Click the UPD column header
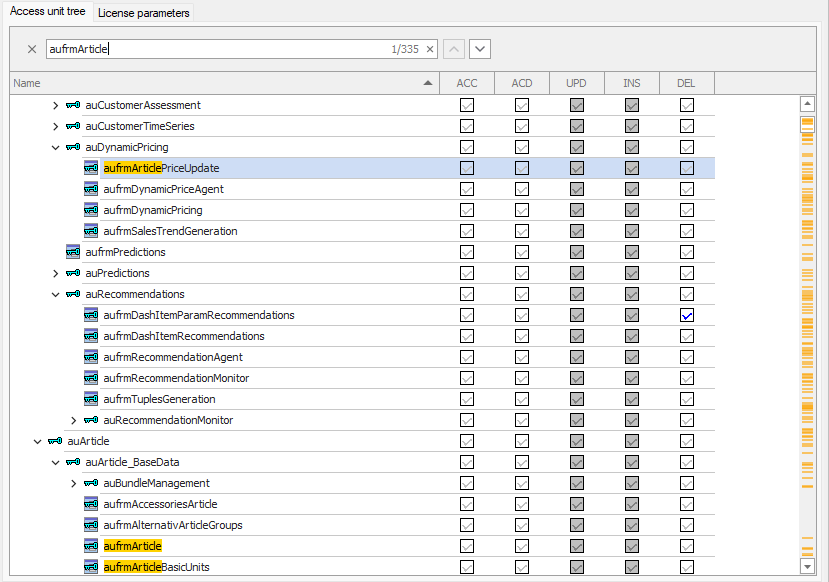This screenshot has width=829, height=582. tap(576, 83)
